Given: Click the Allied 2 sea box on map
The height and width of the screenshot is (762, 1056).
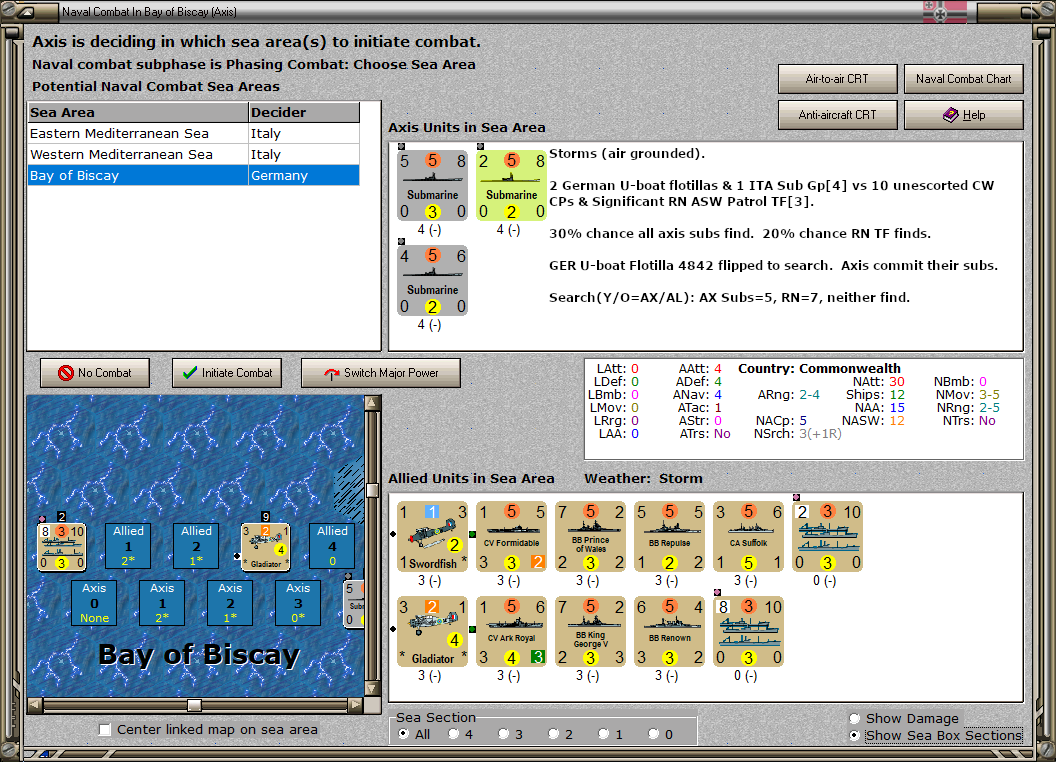Looking at the screenshot, I should click(x=196, y=546).
